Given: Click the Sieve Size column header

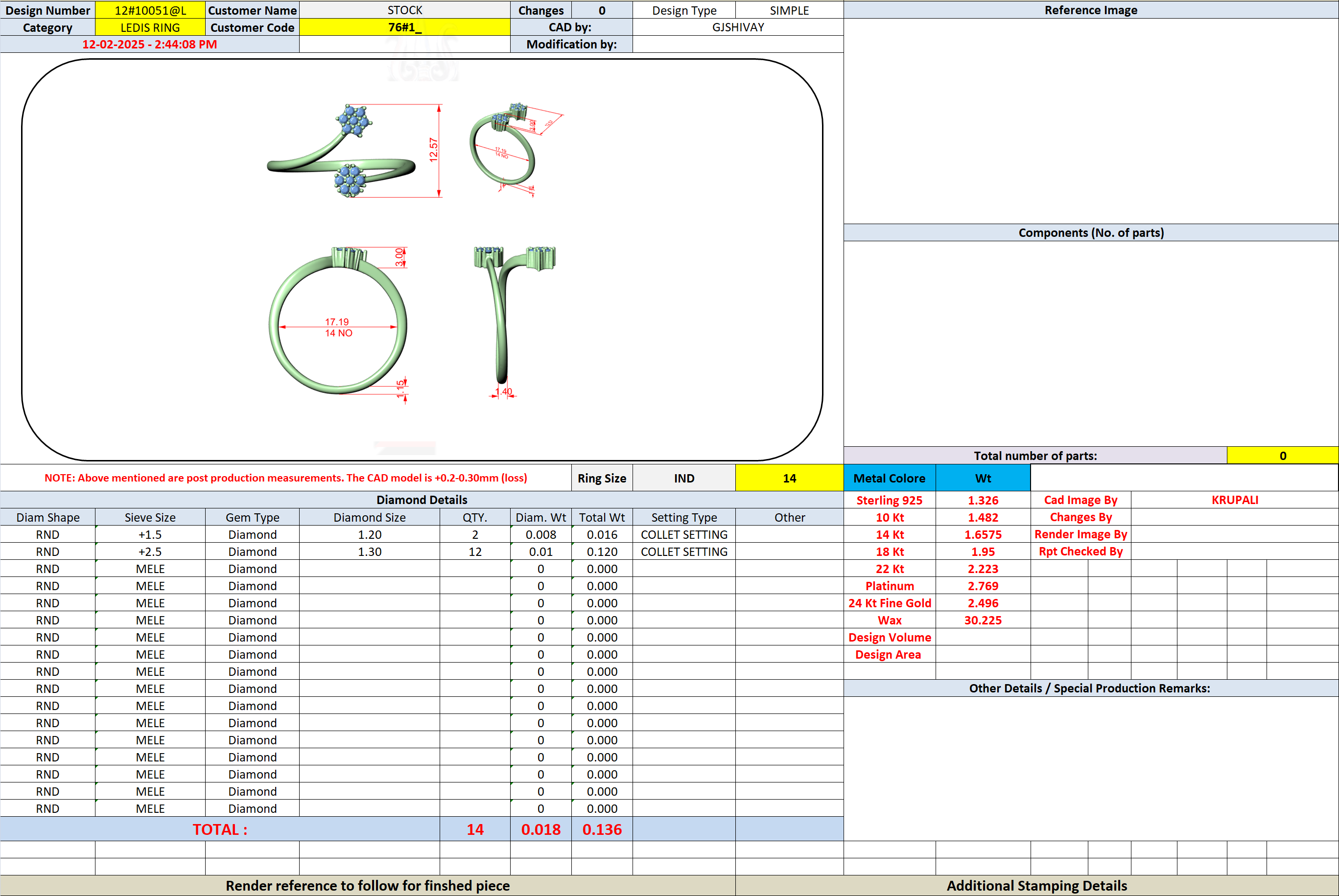Looking at the screenshot, I should [150, 517].
